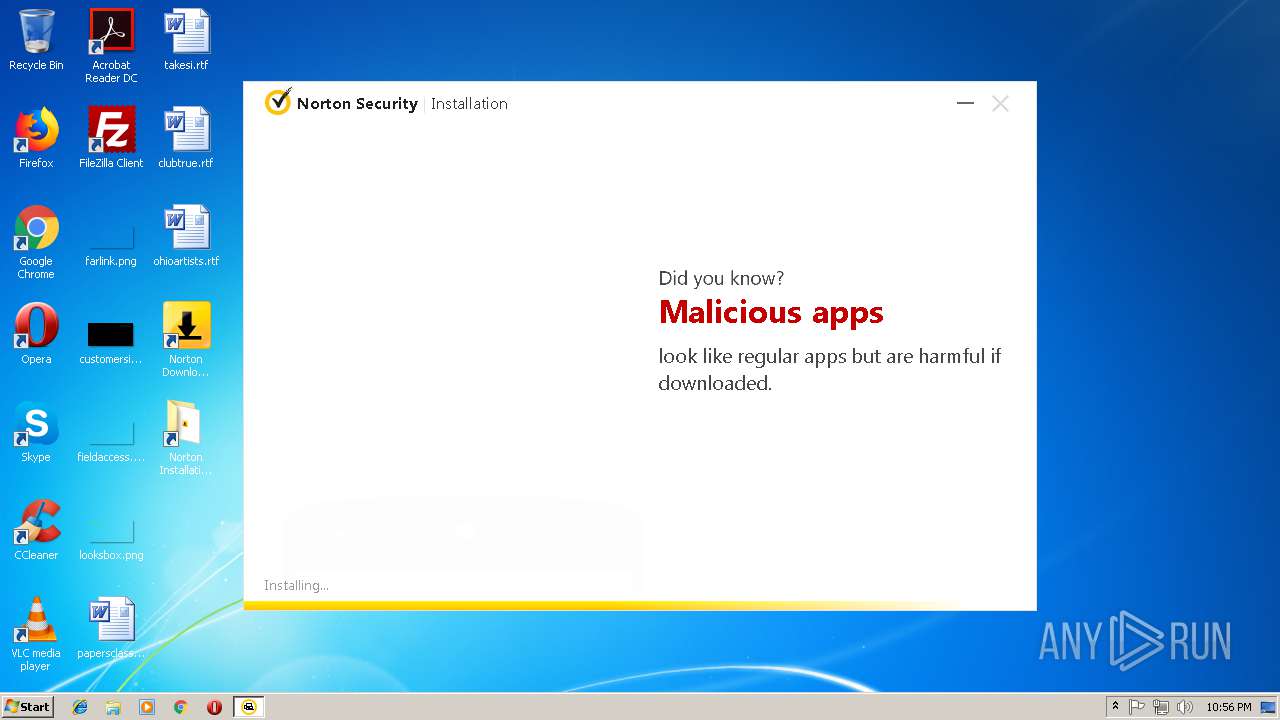1280x720 pixels.
Task: Open Opera from the taskbar
Action: click(214, 707)
